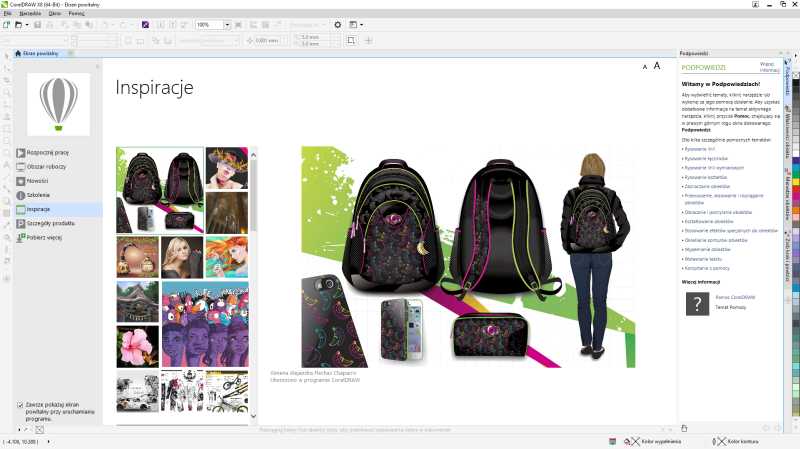Click the 'Rozpocznij pracę' sidebar icon
Image resolution: width=800 pixels, height=449 pixels.
[20, 152]
